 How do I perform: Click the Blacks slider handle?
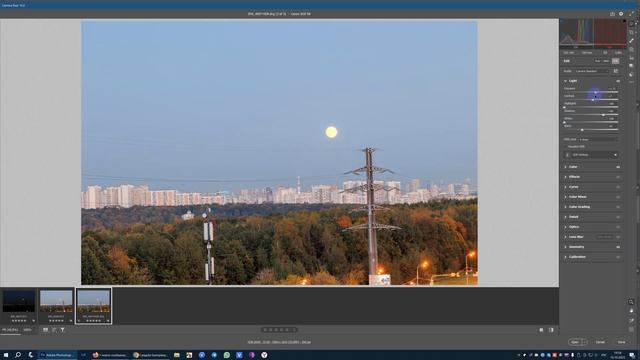click(582, 130)
